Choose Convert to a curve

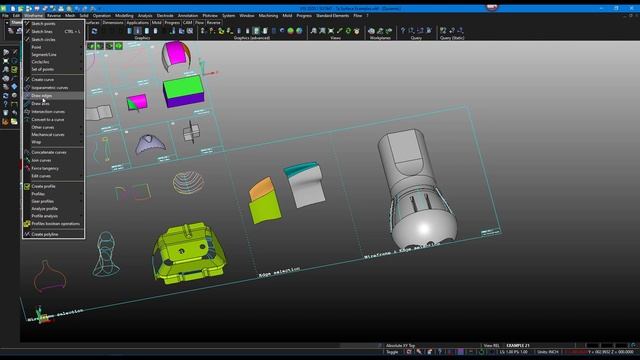53,120
